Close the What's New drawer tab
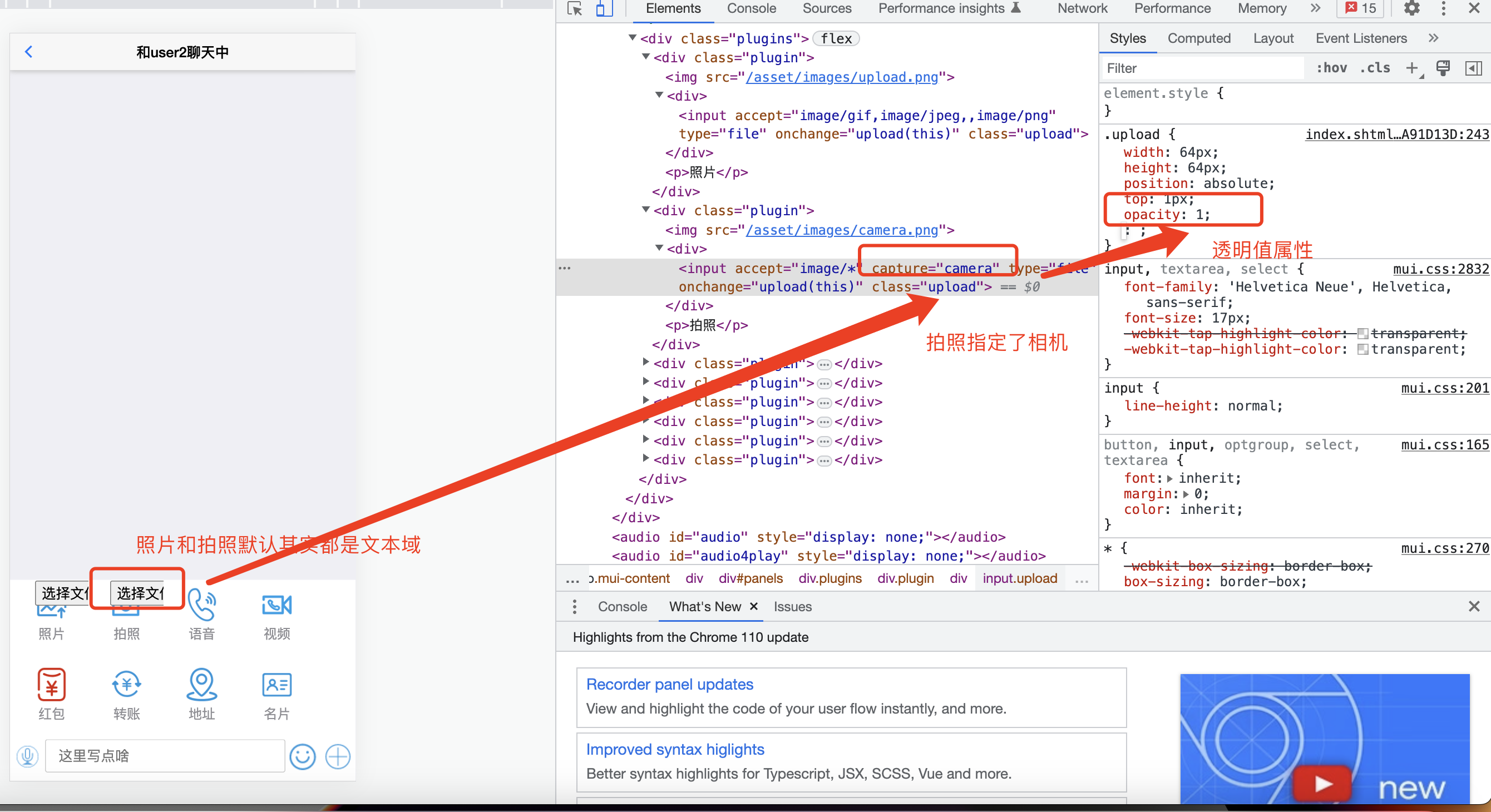 click(x=754, y=606)
